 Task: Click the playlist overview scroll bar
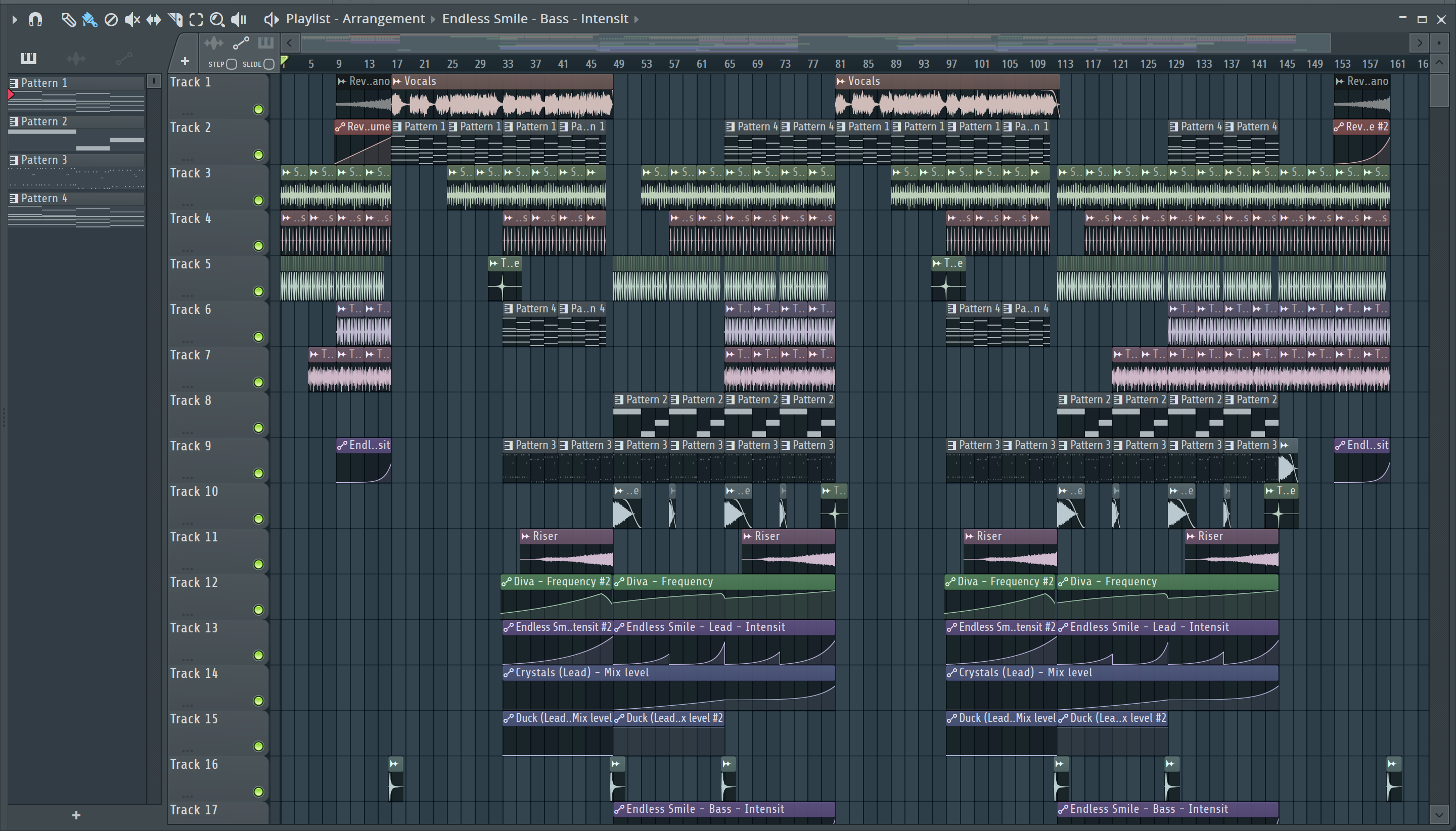click(816, 43)
